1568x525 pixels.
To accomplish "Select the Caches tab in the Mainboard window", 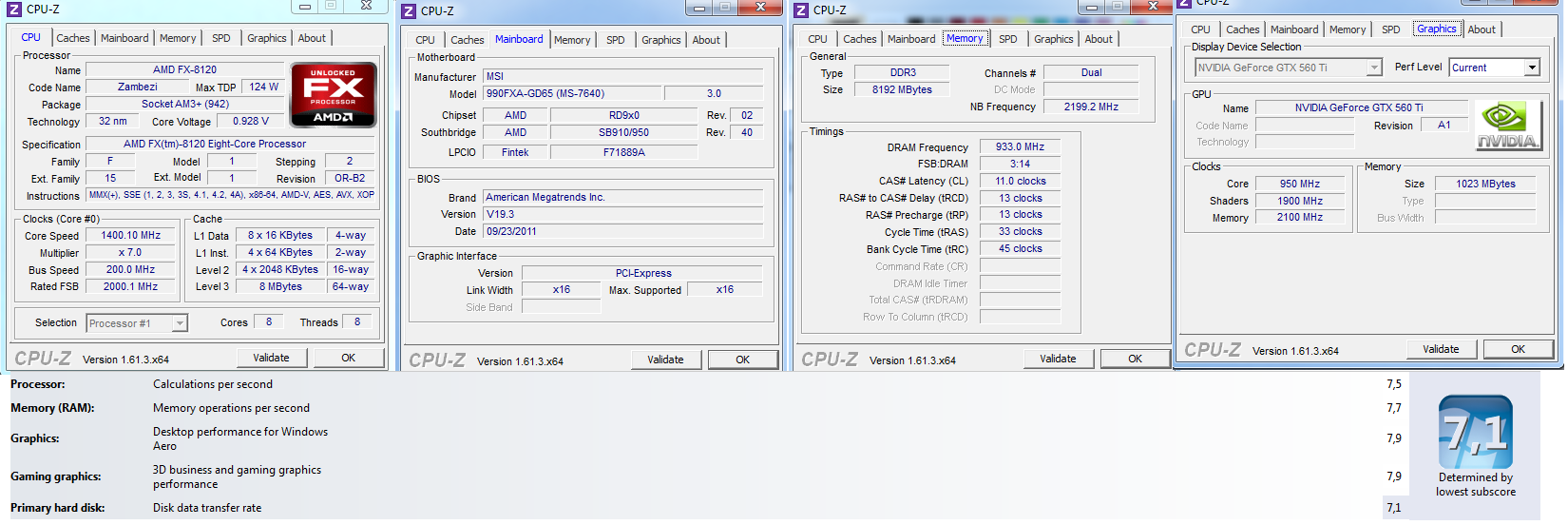I will pos(467,40).
